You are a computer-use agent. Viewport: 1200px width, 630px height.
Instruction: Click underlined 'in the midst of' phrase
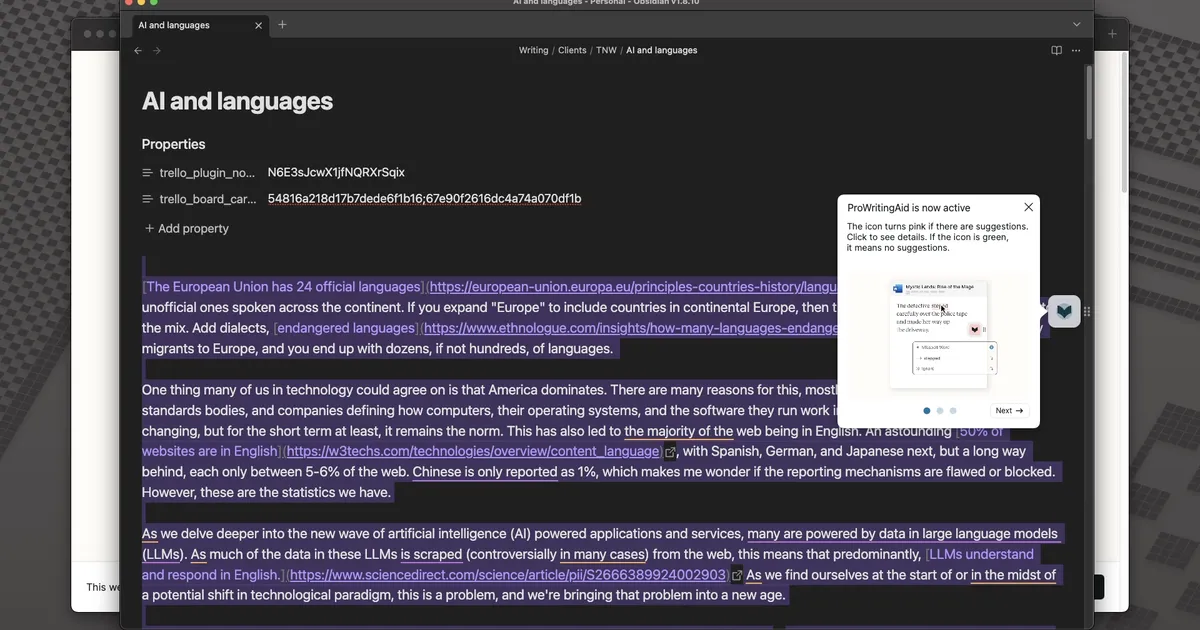(1013, 575)
